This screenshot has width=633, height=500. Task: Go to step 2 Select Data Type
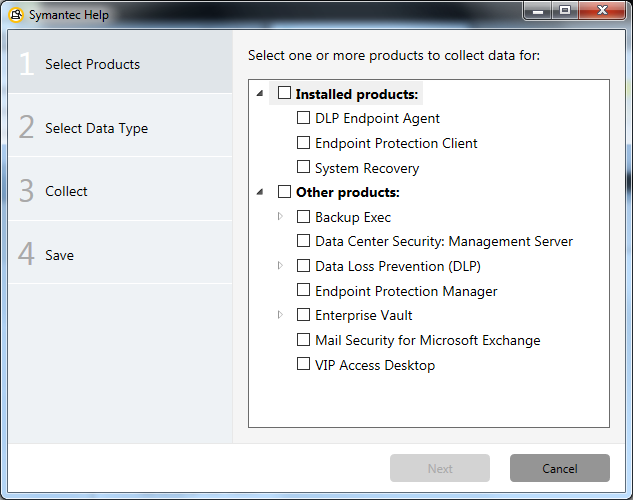[x=120, y=126]
